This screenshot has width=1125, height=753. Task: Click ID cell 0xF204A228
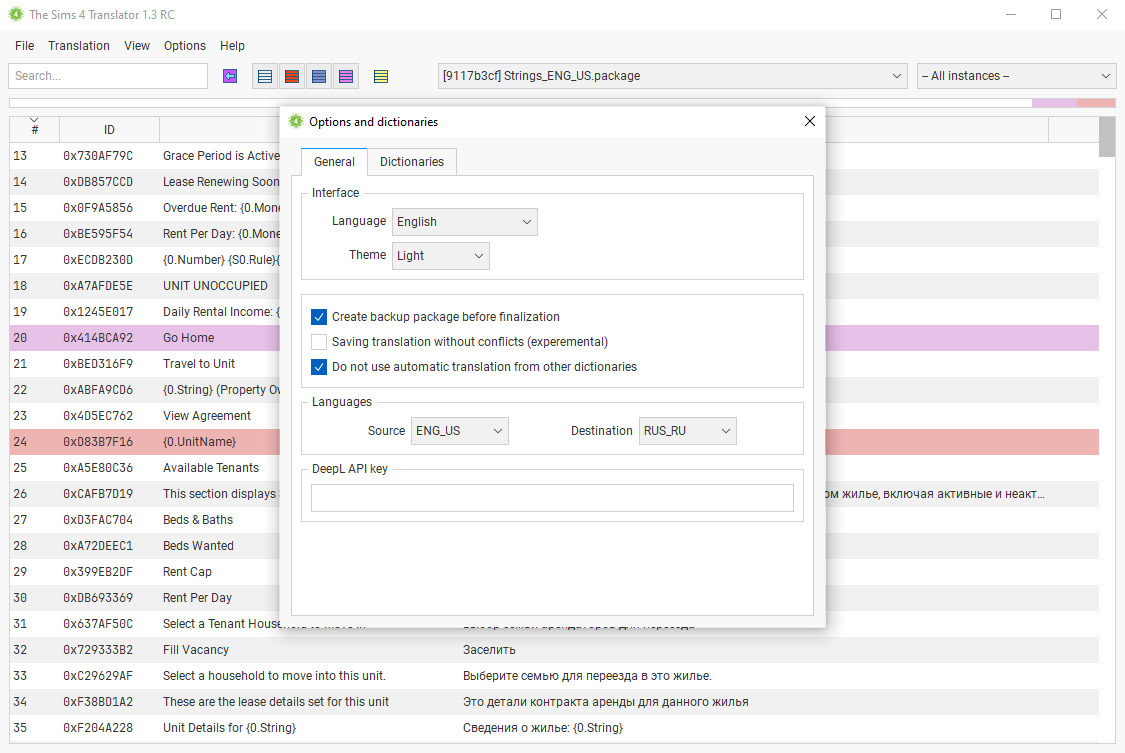click(98, 727)
